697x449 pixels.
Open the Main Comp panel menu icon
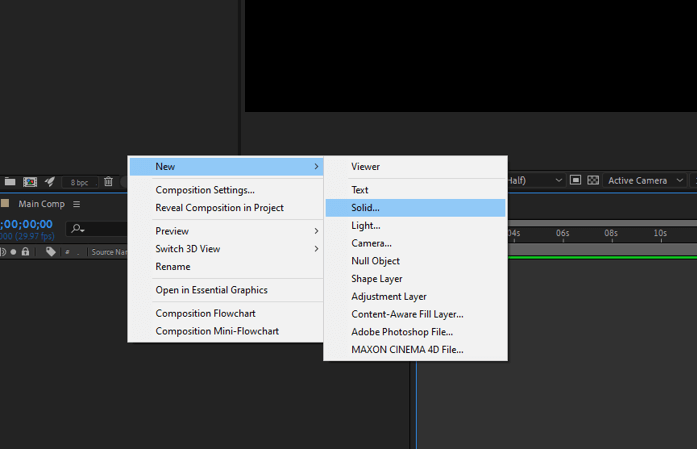(x=76, y=204)
